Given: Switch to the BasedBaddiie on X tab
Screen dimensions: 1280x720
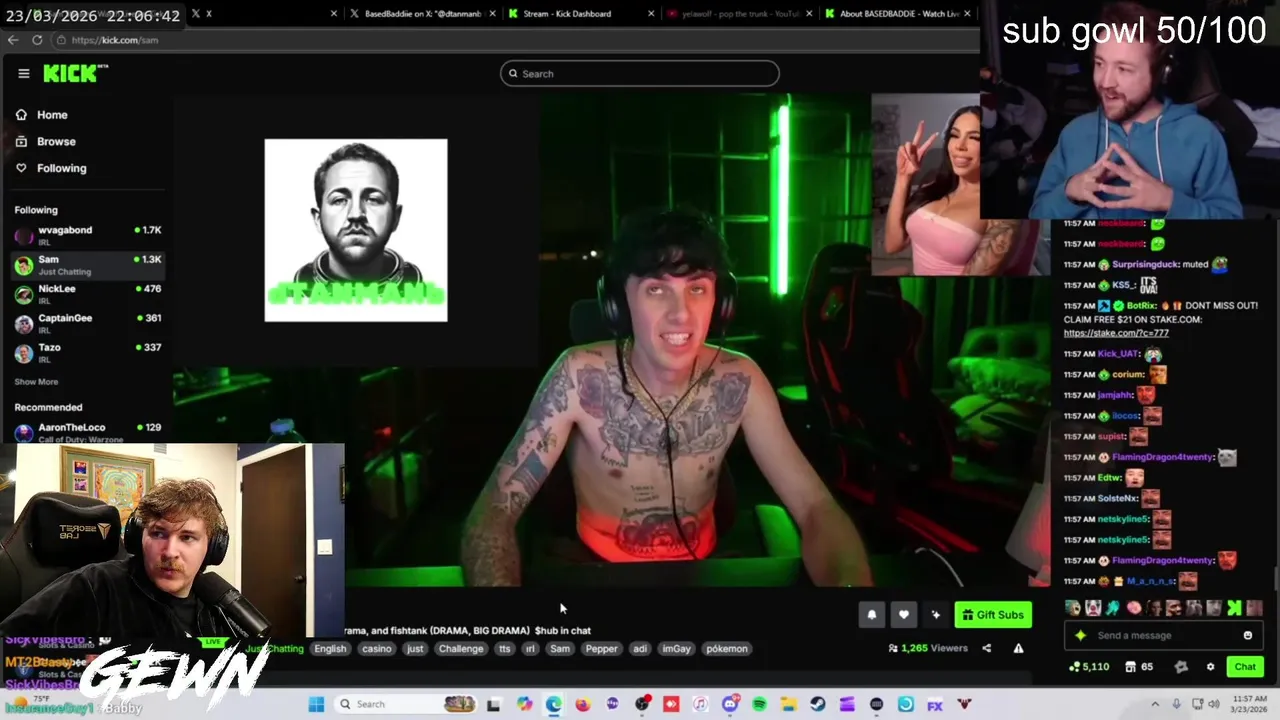Looking at the screenshot, I should coord(422,14).
